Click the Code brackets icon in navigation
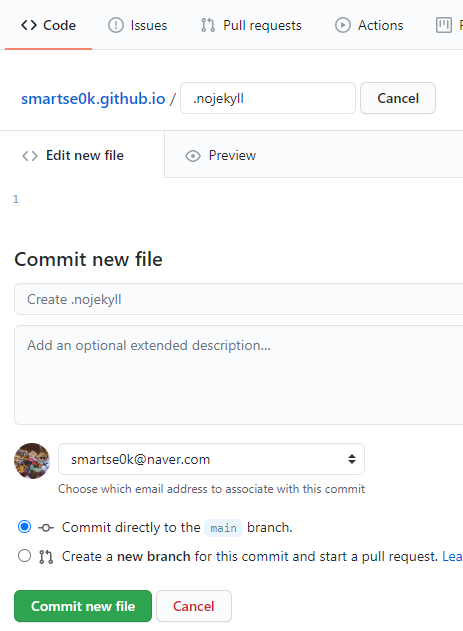The image size is (463, 631). click(29, 25)
